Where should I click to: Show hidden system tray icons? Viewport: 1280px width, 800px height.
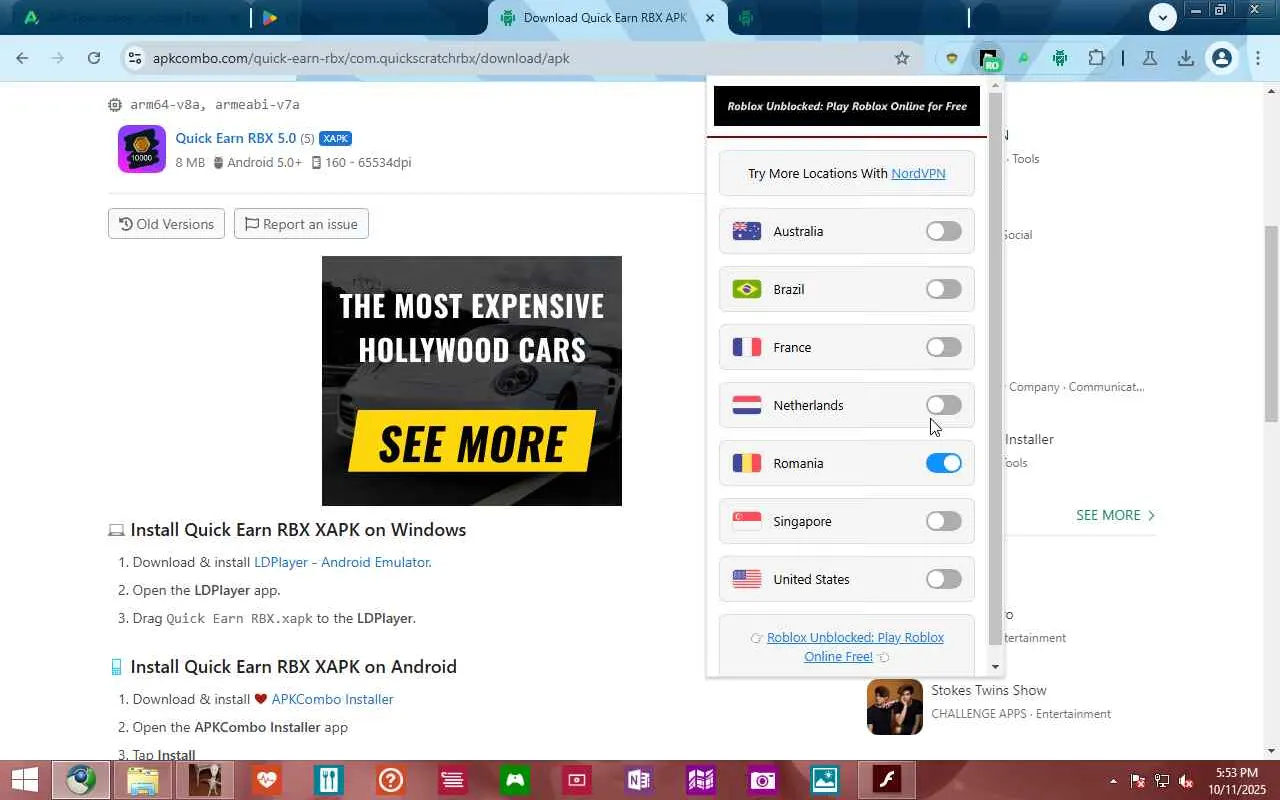click(1113, 781)
